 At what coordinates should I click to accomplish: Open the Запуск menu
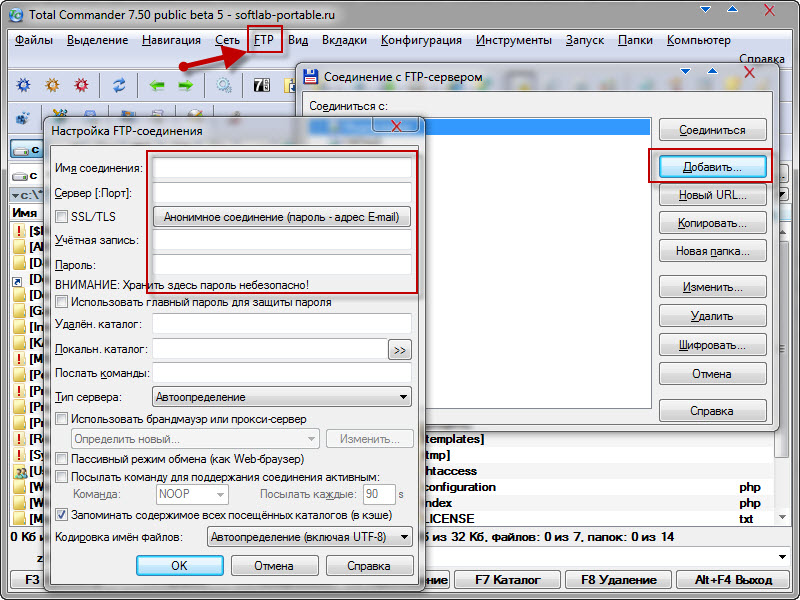[585, 40]
